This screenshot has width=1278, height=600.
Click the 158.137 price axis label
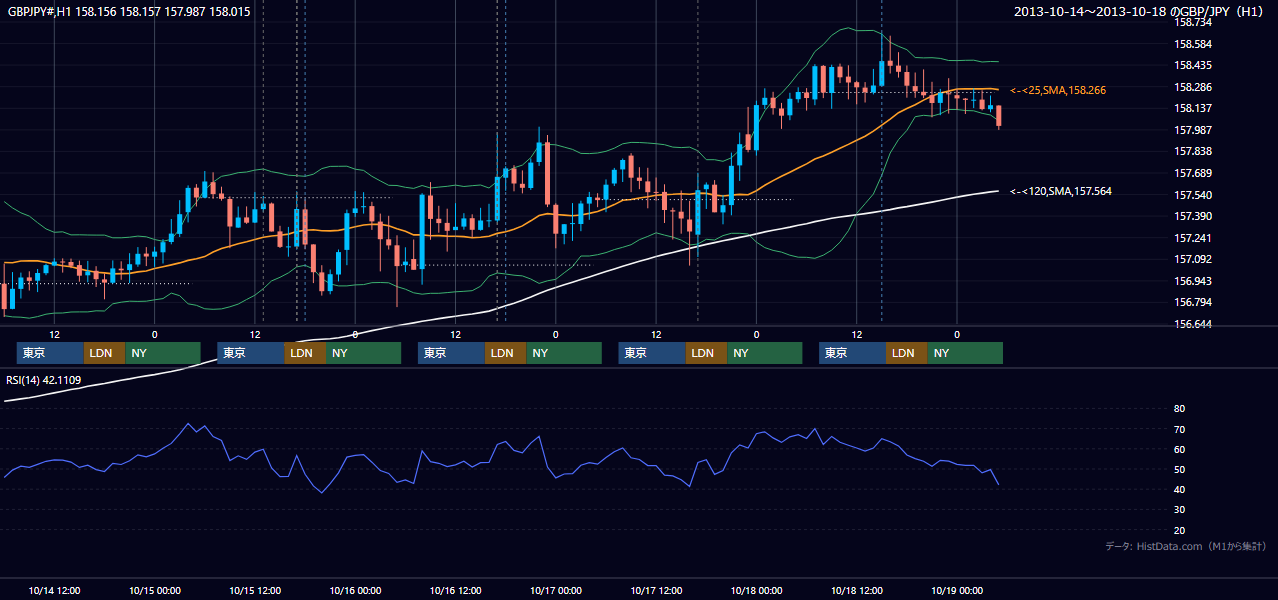1195,108
